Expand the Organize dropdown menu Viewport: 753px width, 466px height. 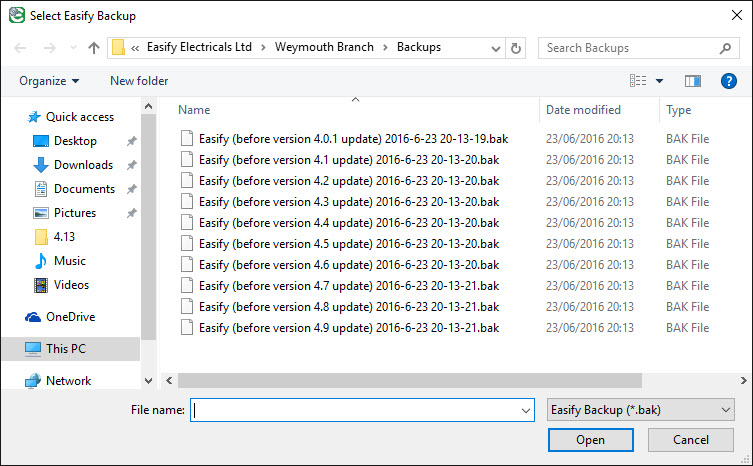(x=49, y=81)
